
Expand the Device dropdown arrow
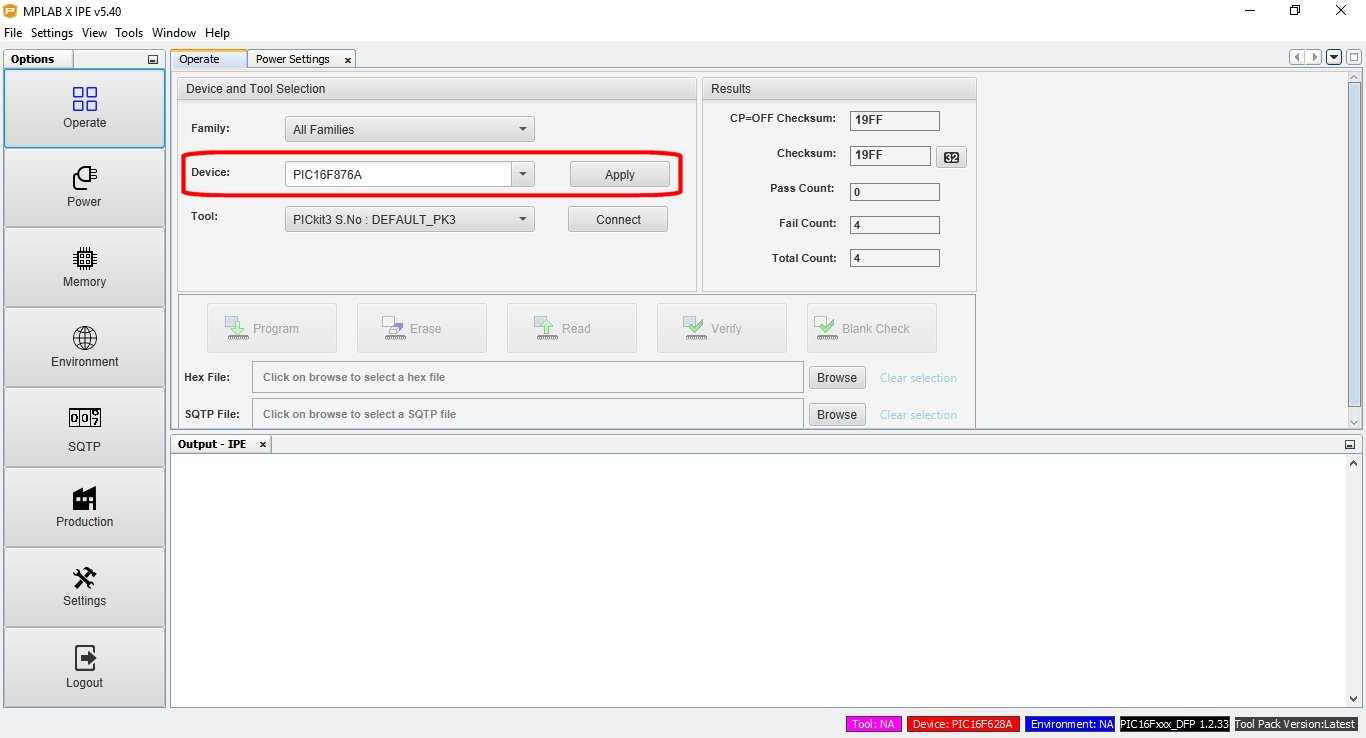pyautogui.click(x=523, y=174)
